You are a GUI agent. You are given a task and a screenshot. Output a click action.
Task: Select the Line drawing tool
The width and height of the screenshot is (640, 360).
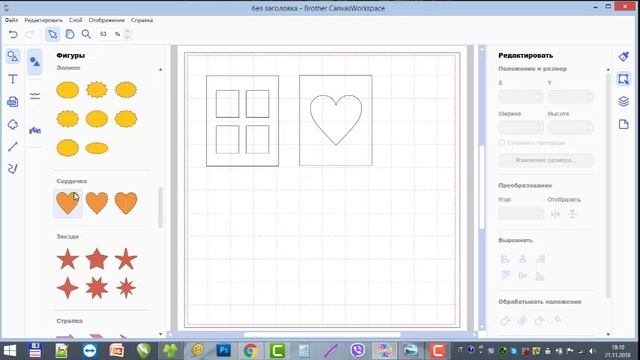coord(13,147)
